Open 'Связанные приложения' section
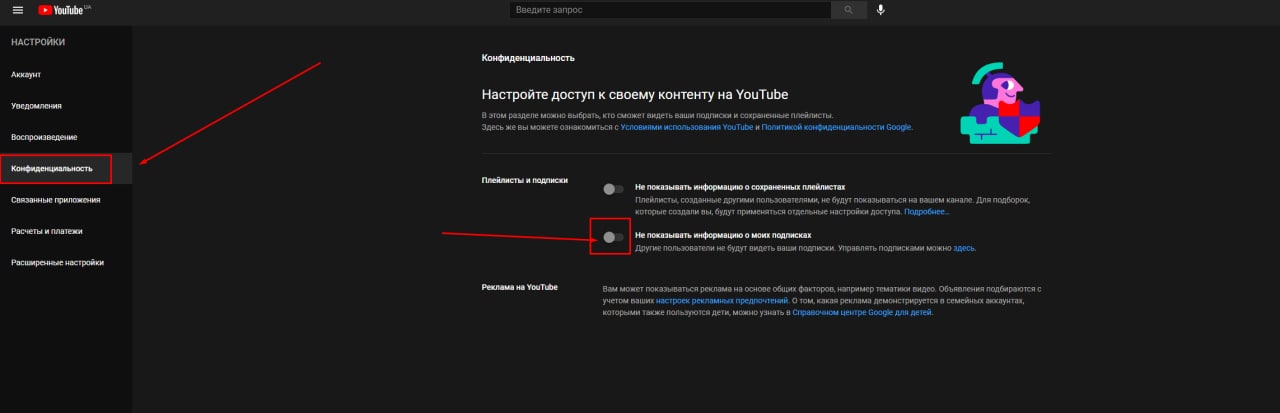The width and height of the screenshot is (1280, 413). [66, 200]
